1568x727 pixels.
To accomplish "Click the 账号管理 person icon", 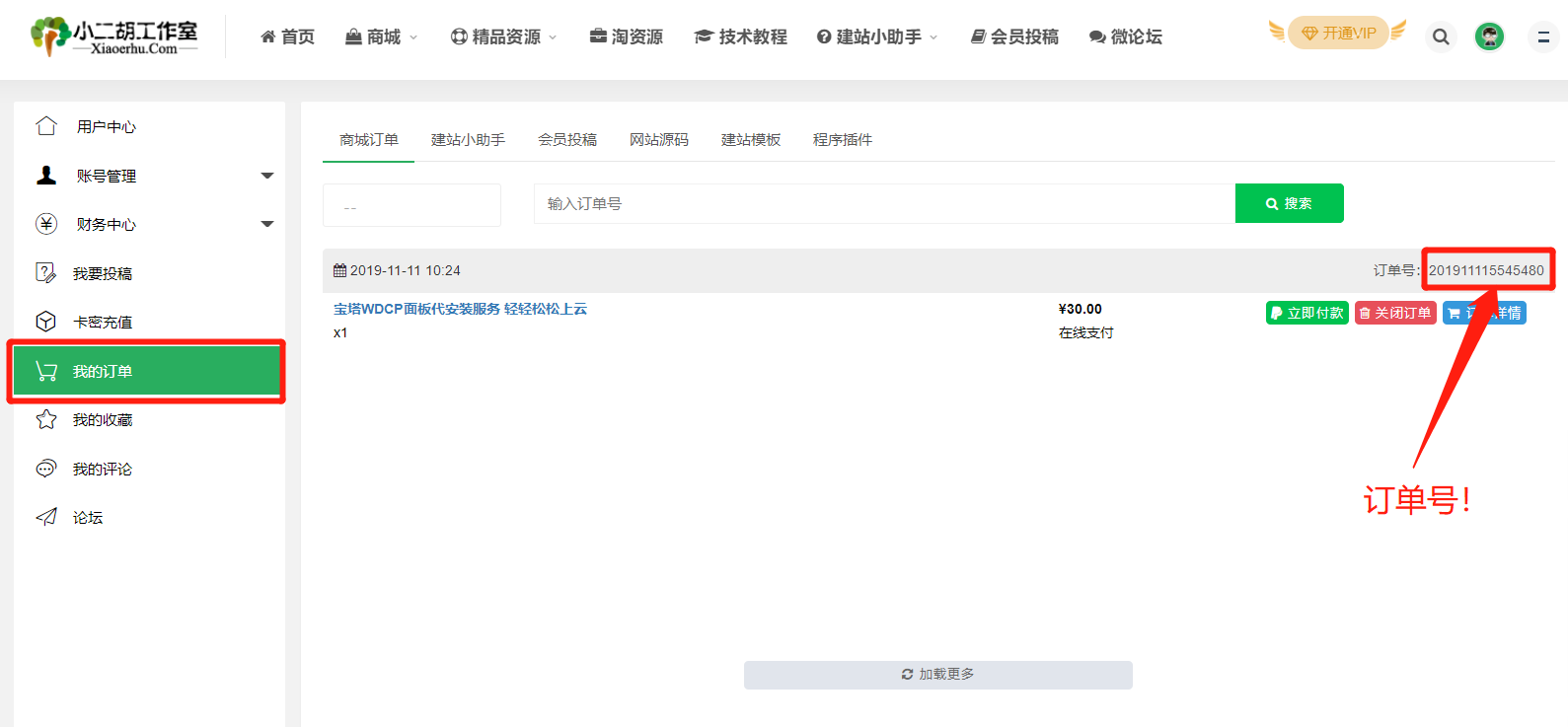I will [x=46, y=176].
